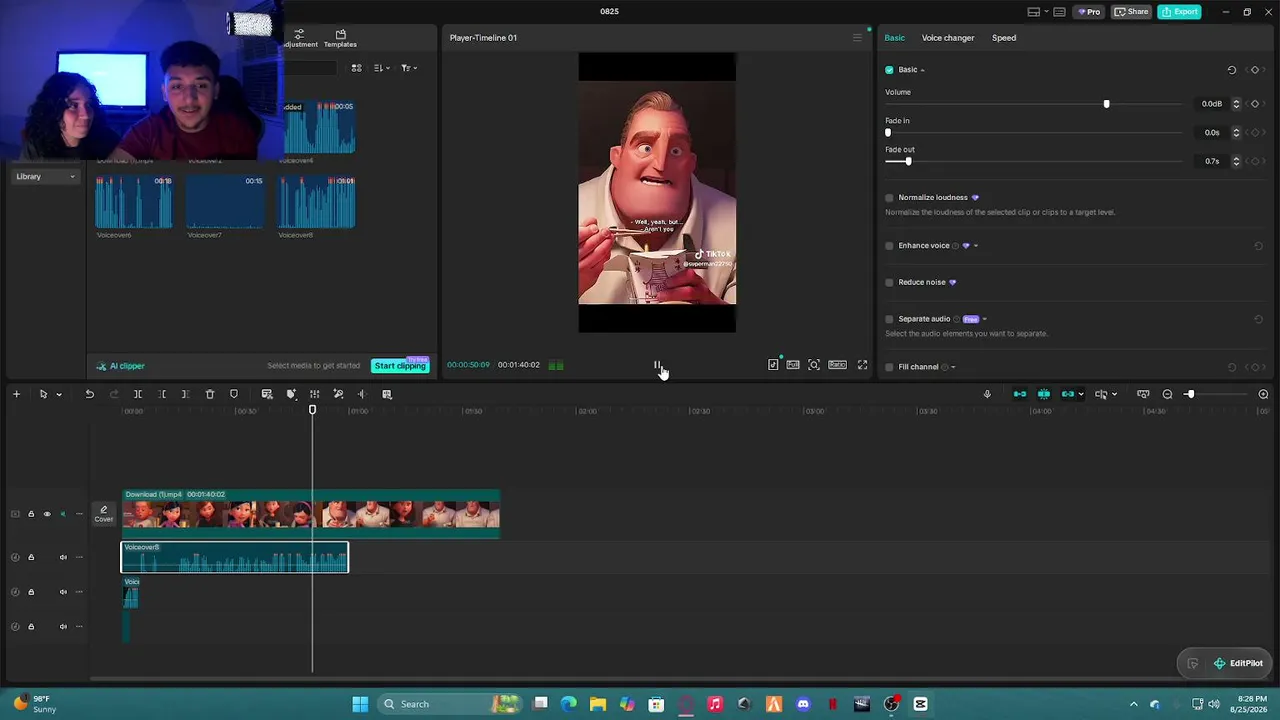Reset the Basic audio settings
1280x720 pixels.
pos(1232,70)
